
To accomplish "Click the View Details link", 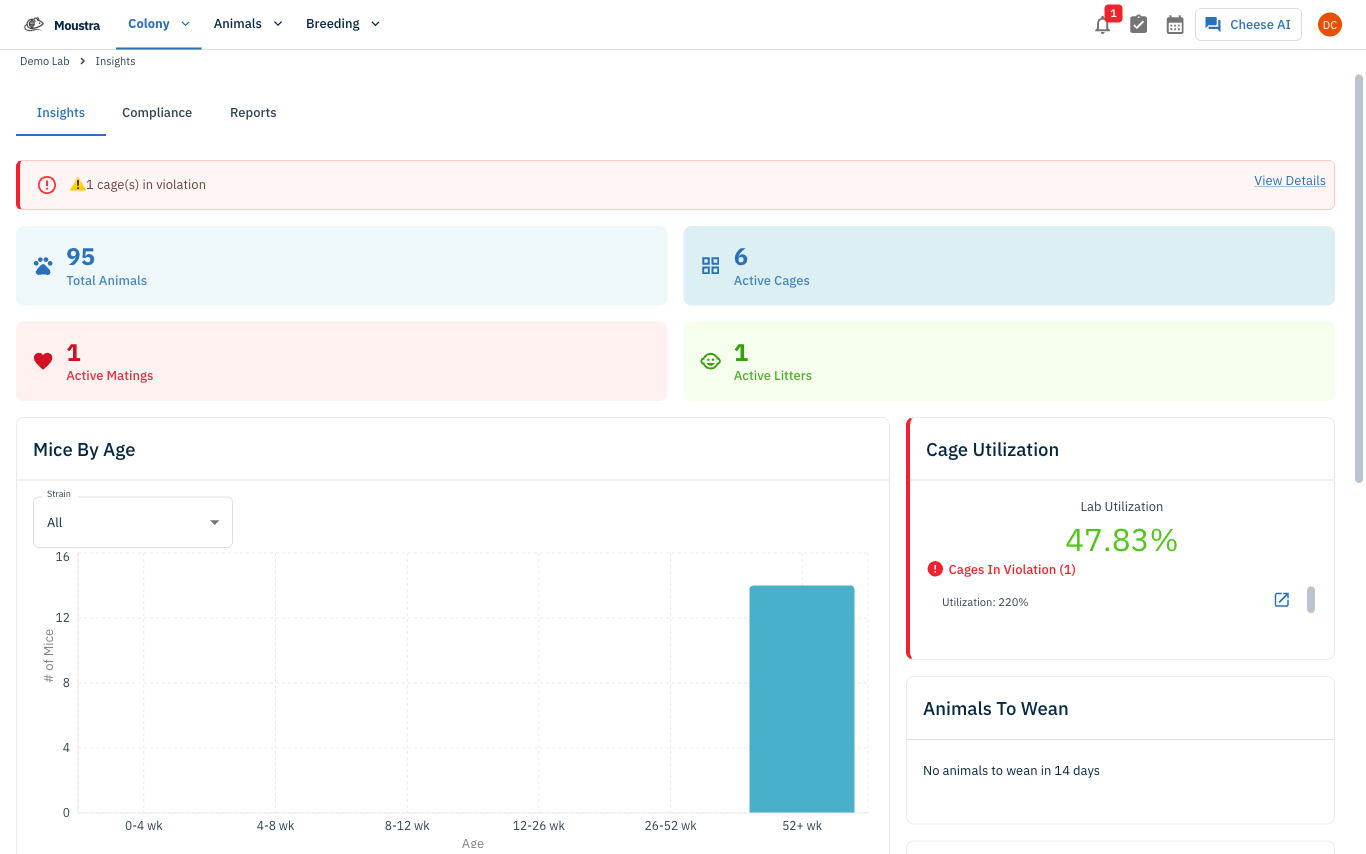I will (x=1290, y=181).
